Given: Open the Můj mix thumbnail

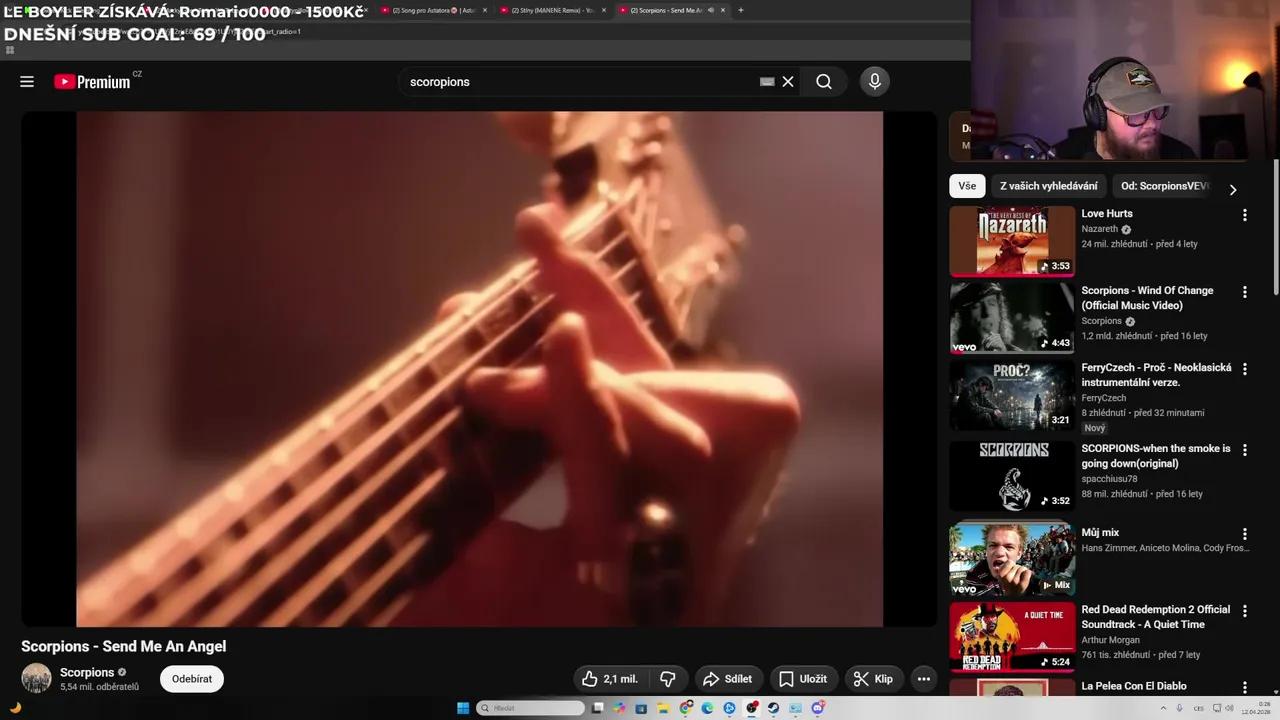Looking at the screenshot, I should tap(1012, 559).
